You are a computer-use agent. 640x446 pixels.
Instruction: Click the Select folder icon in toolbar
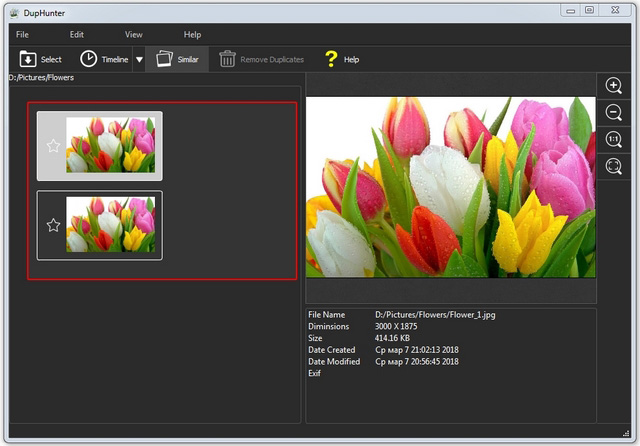28,59
